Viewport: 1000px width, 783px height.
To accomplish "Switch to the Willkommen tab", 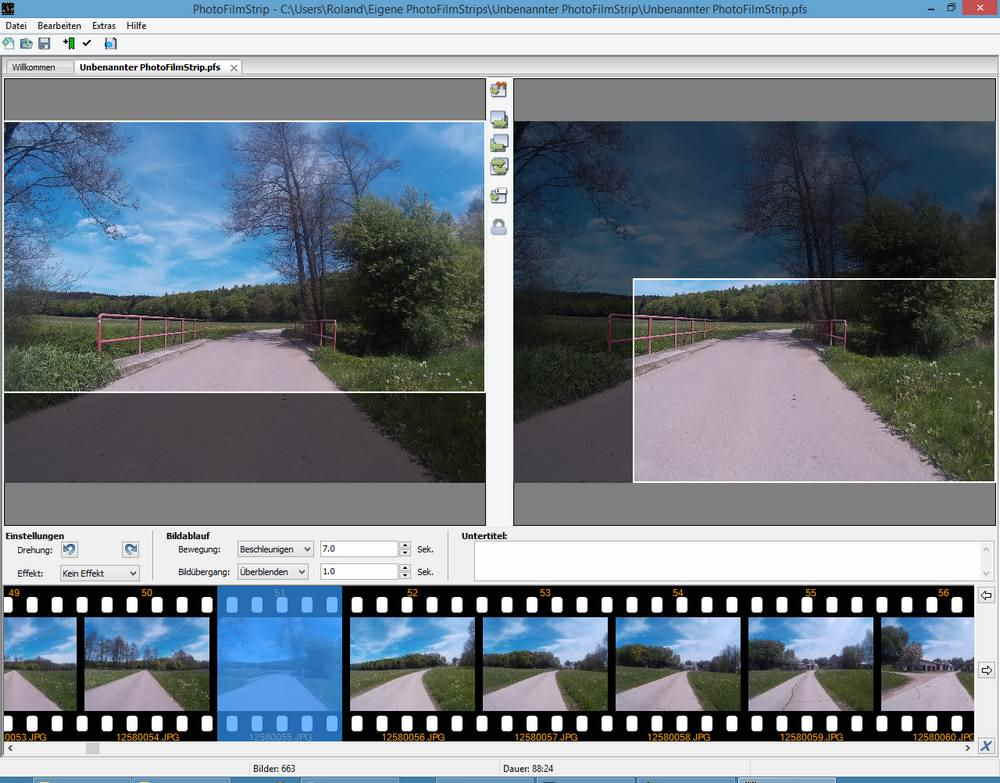I will tap(33, 68).
